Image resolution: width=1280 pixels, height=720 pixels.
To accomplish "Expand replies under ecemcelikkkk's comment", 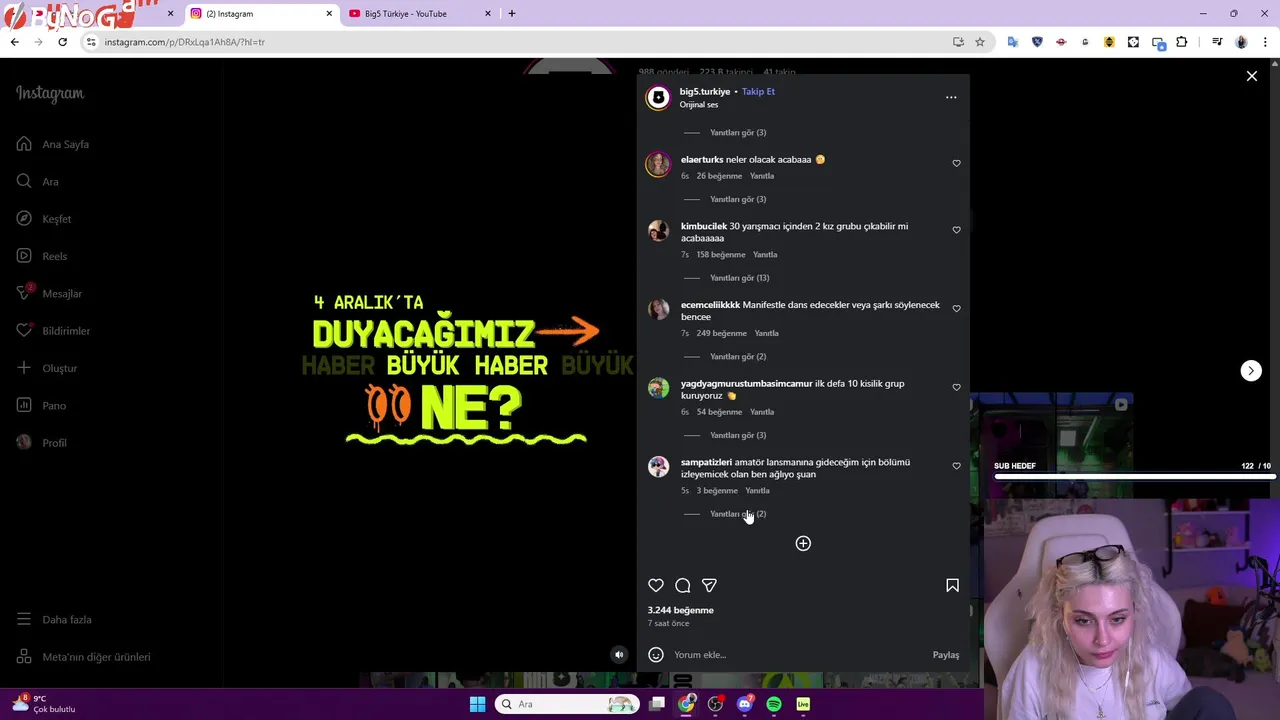I will (x=738, y=356).
